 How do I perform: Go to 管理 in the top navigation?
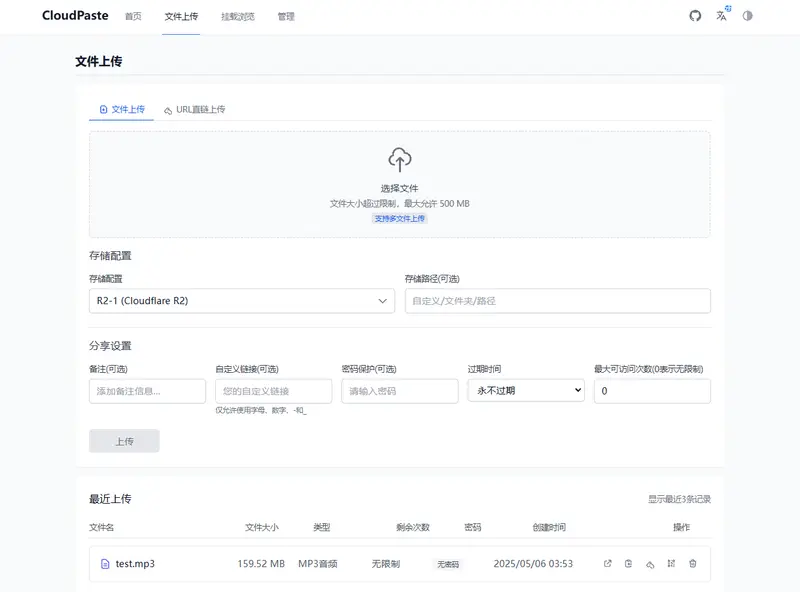coord(286,17)
